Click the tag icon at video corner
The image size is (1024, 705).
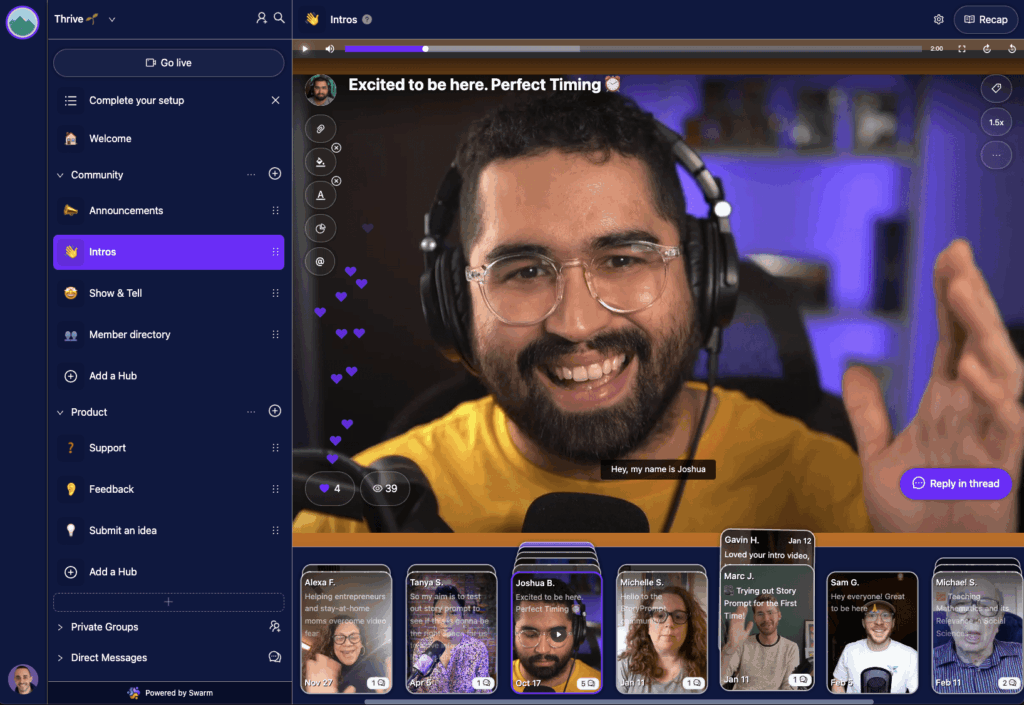(996, 88)
